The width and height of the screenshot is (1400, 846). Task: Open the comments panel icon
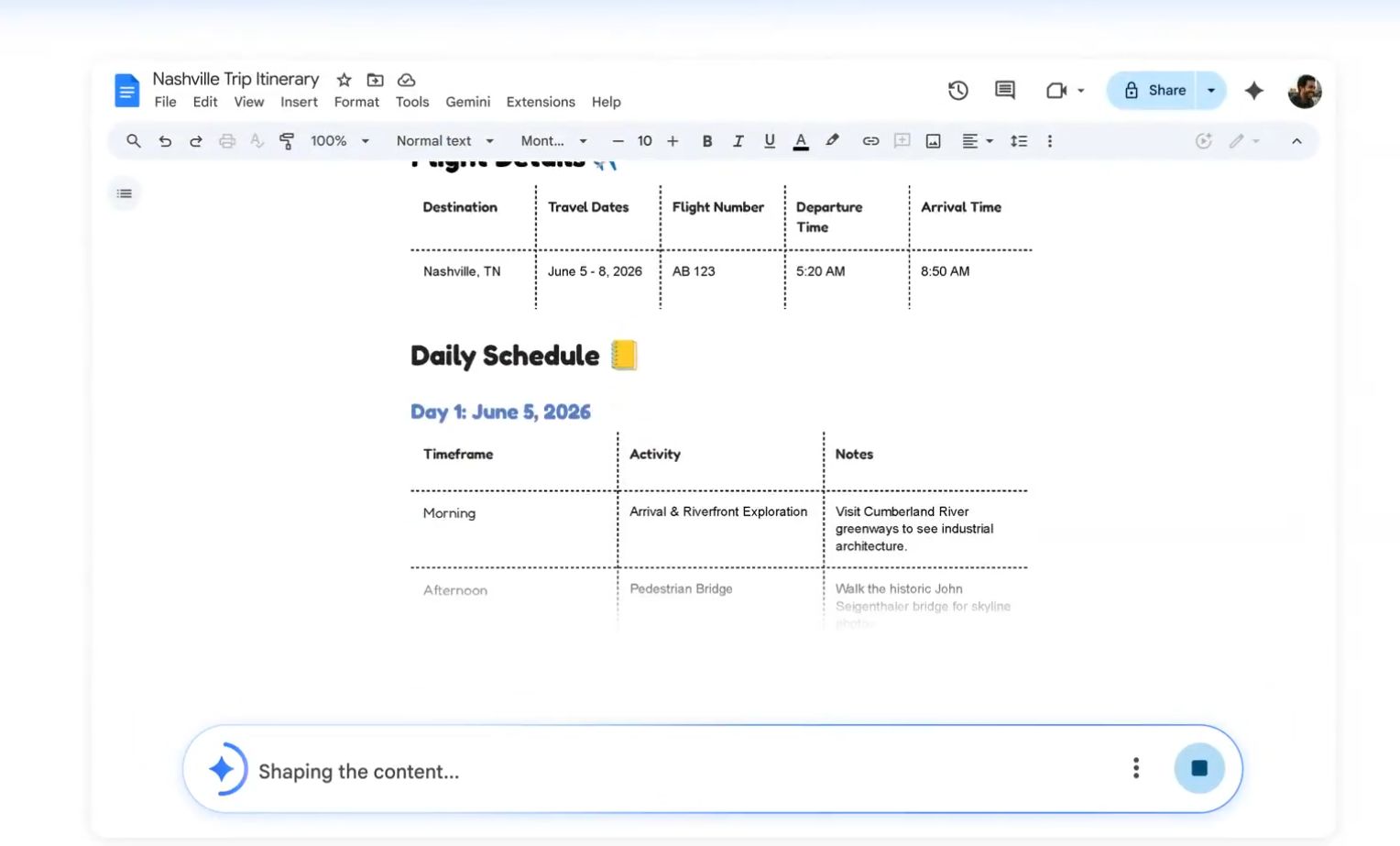(x=1005, y=90)
